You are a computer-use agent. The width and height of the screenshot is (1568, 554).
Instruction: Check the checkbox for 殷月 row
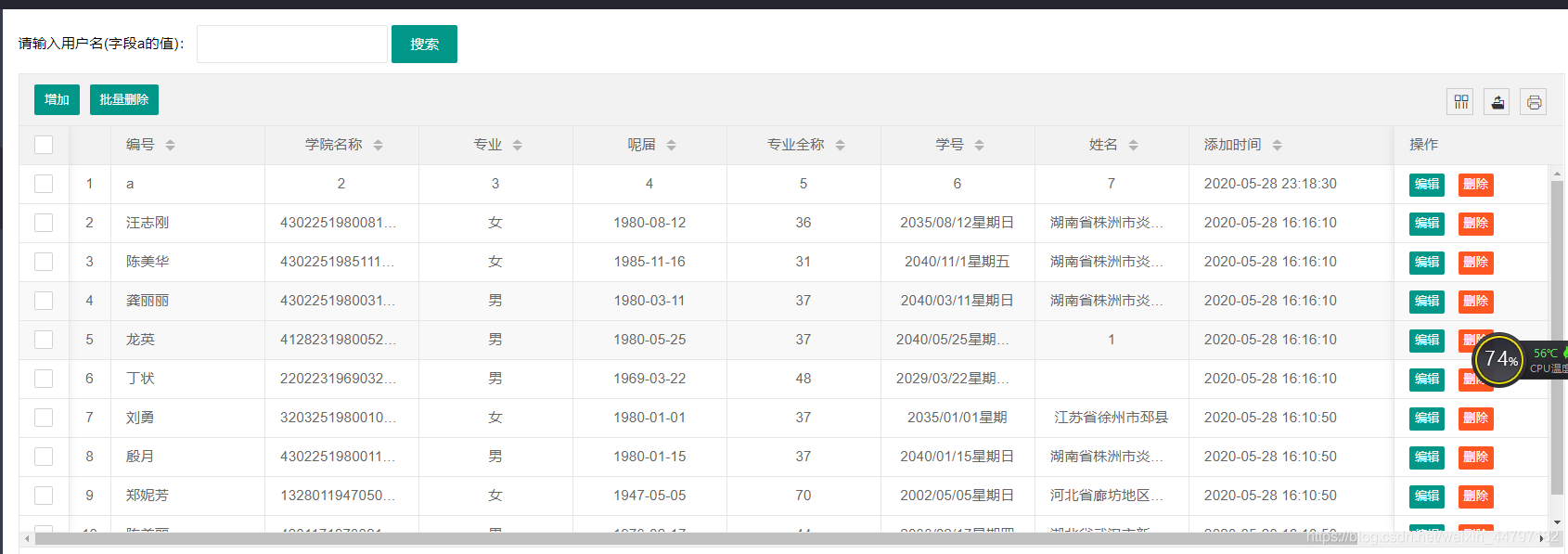pos(44,457)
